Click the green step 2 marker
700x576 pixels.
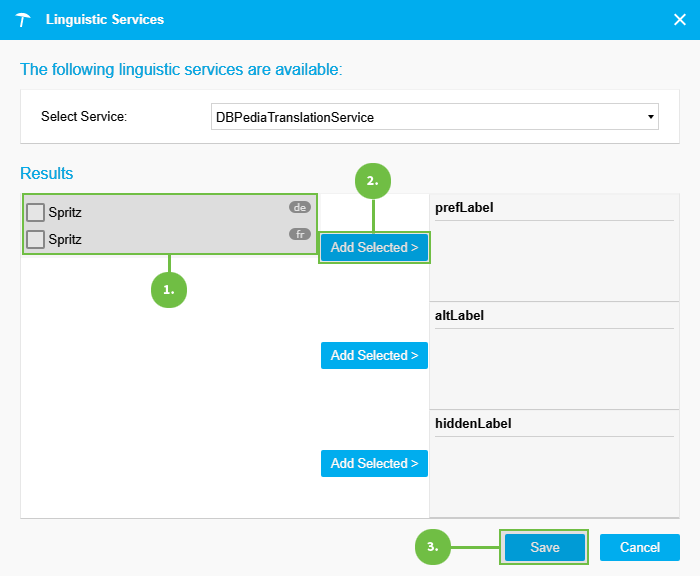click(x=373, y=181)
